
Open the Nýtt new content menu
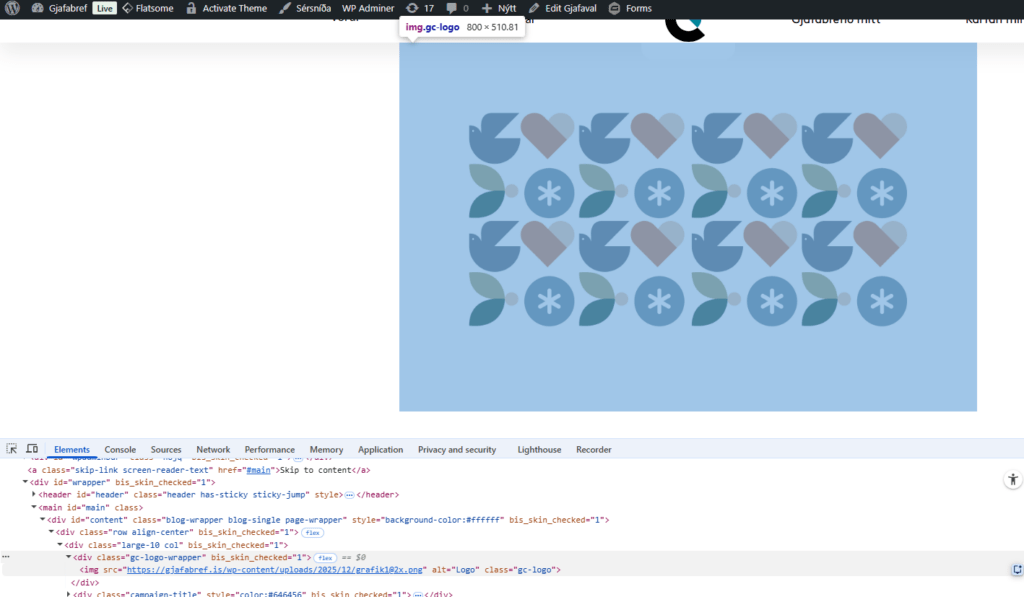click(499, 8)
